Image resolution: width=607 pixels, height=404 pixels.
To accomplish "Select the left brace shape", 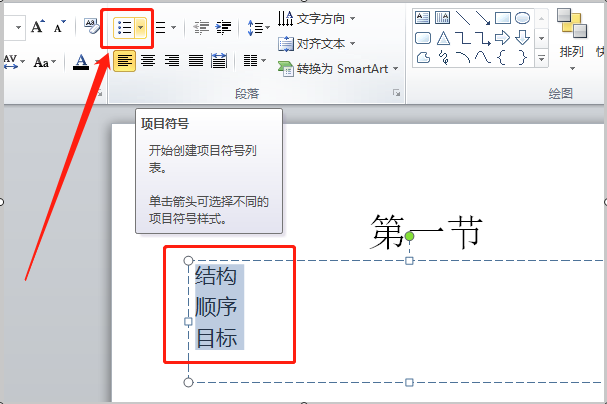I will 502,58.
